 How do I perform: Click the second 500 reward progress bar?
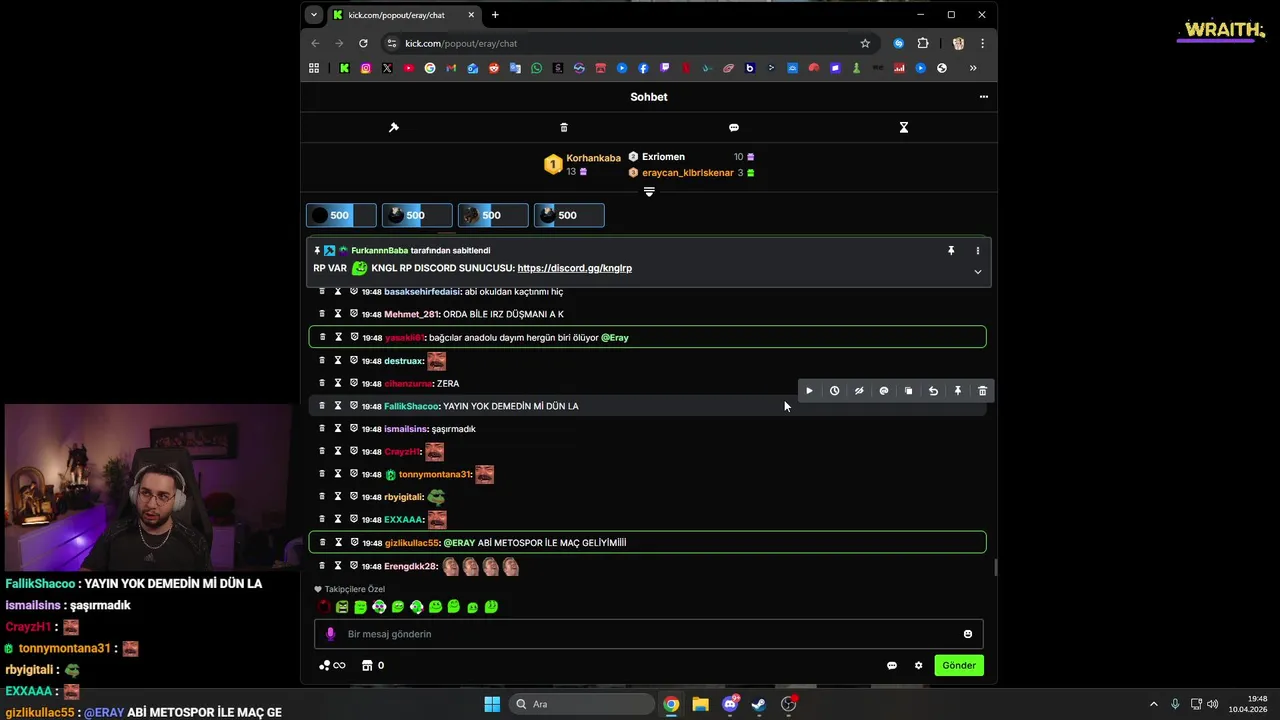417,215
